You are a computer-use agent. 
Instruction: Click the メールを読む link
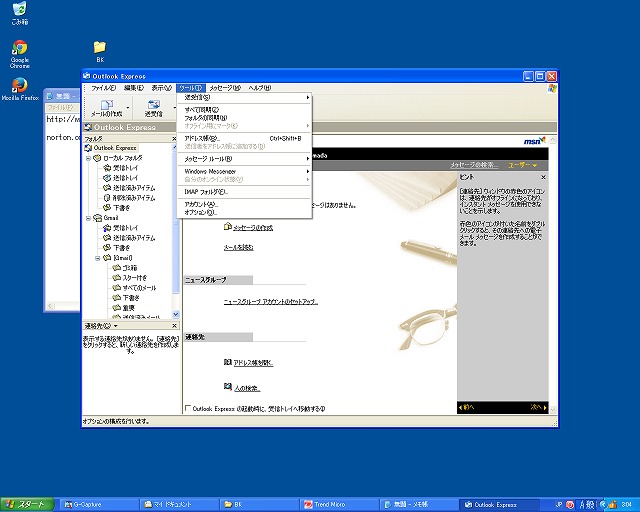(x=238, y=247)
